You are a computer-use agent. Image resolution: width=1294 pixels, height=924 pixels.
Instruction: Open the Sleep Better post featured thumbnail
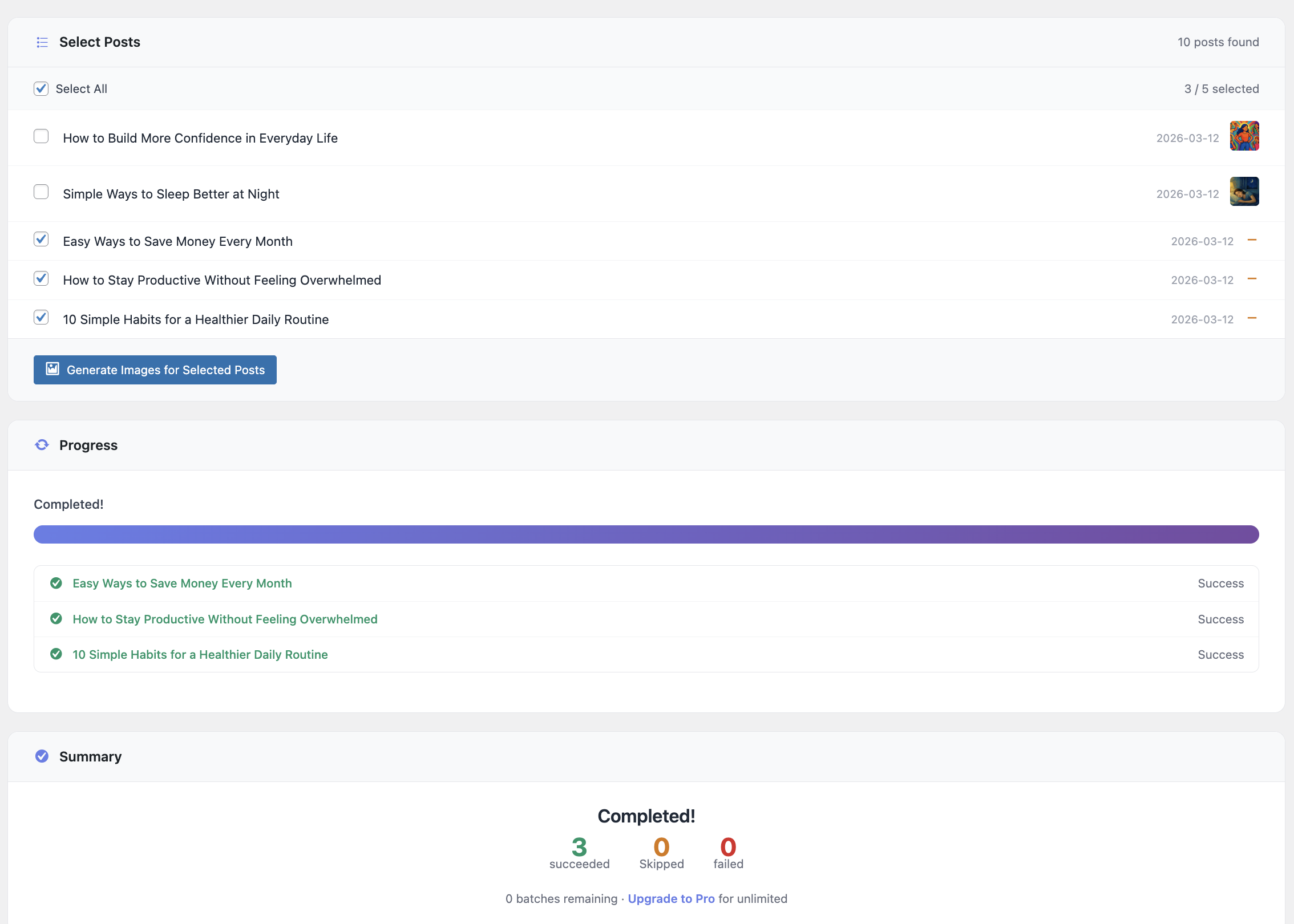click(1244, 192)
